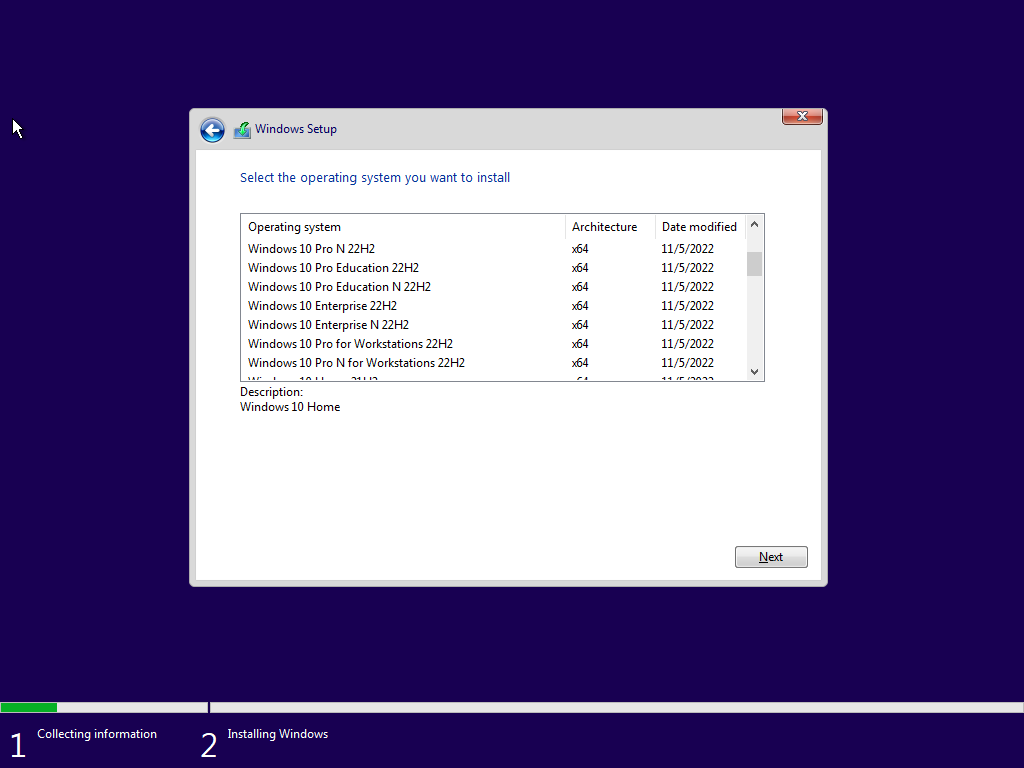Screen dimensions: 1024x768
Task: Click the Architecture column header
Action: 610,227
